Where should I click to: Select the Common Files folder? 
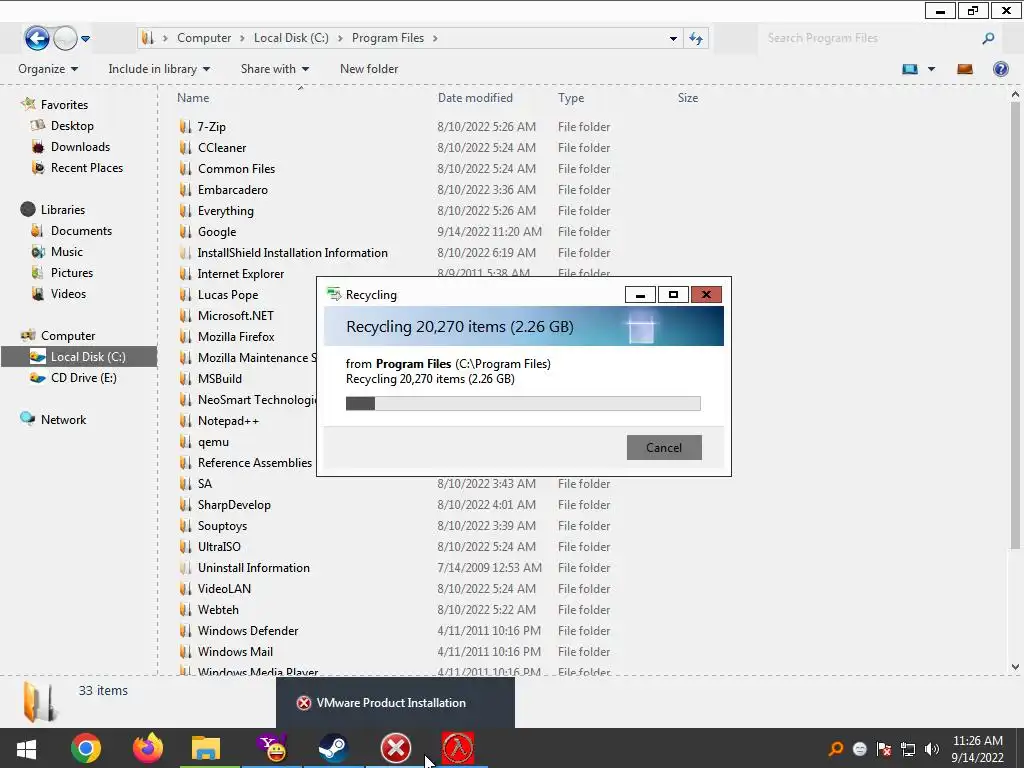(236, 168)
